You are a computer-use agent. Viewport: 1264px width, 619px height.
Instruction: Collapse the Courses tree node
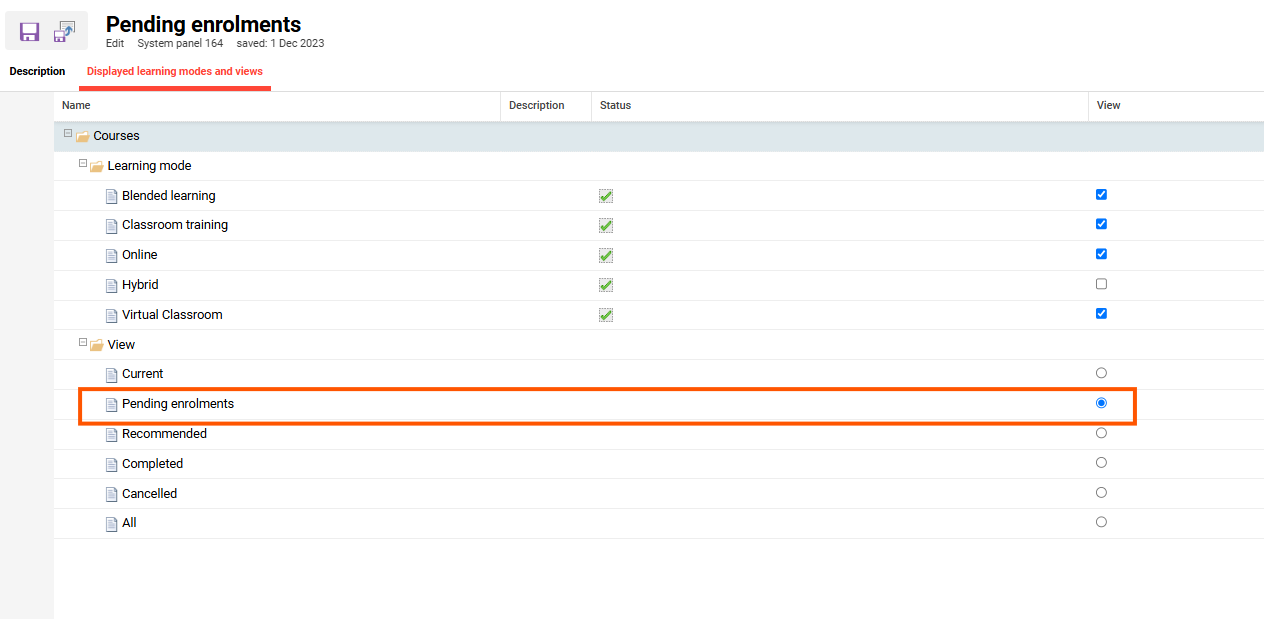[68, 133]
